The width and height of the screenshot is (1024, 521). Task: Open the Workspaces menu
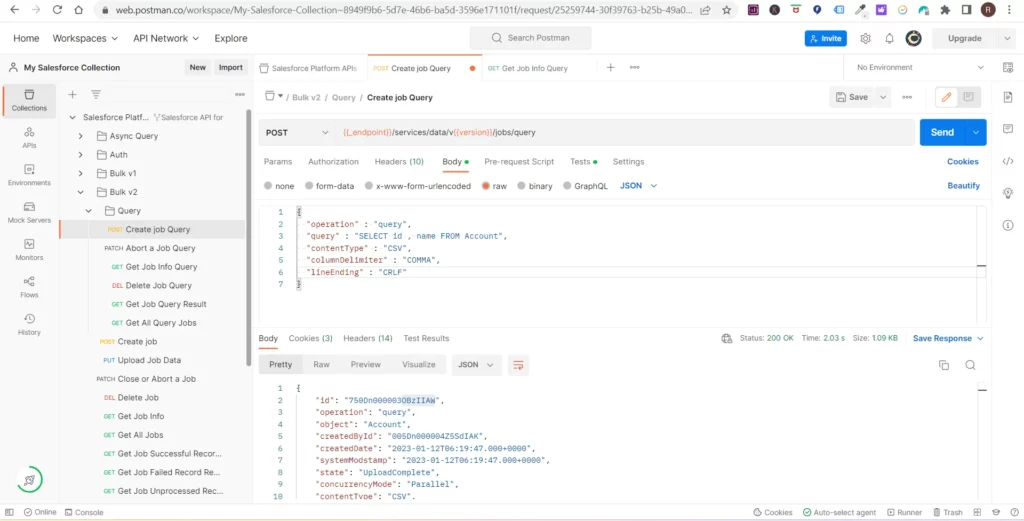tap(85, 39)
